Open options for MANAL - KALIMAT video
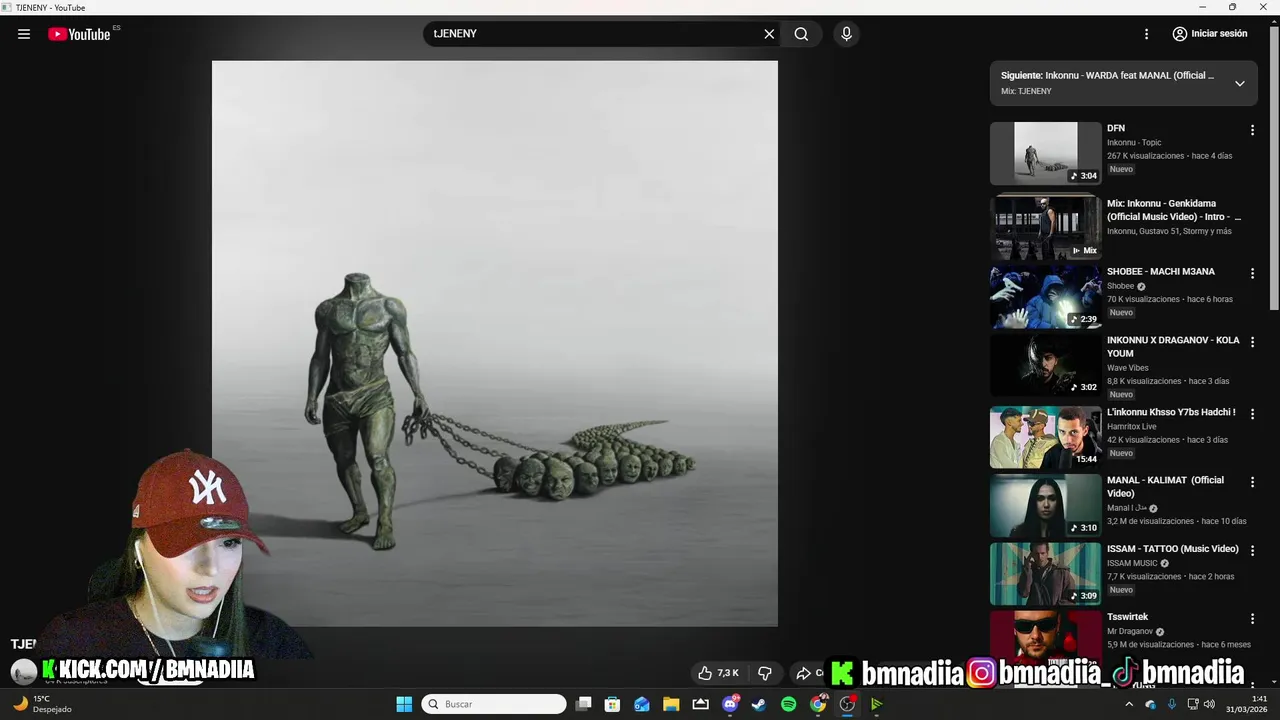Viewport: 1280px width, 720px height. 1252,482
